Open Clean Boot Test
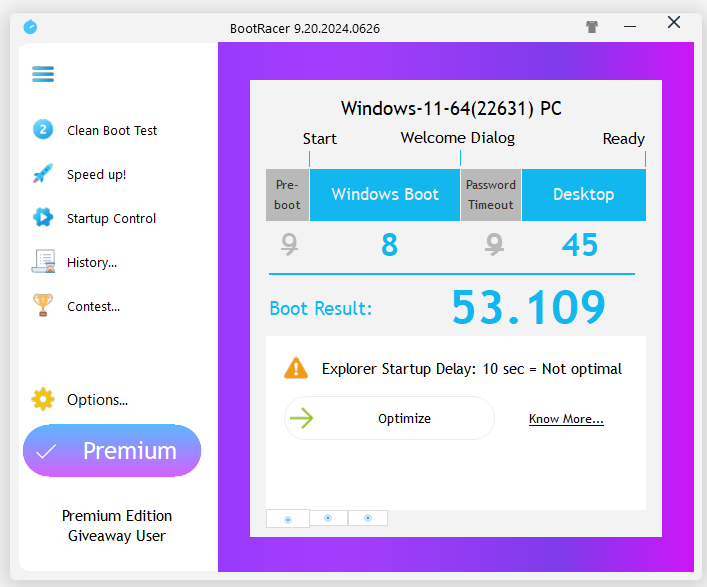Image resolution: width=707 pixels, height=587 pixels. [112, 130]
